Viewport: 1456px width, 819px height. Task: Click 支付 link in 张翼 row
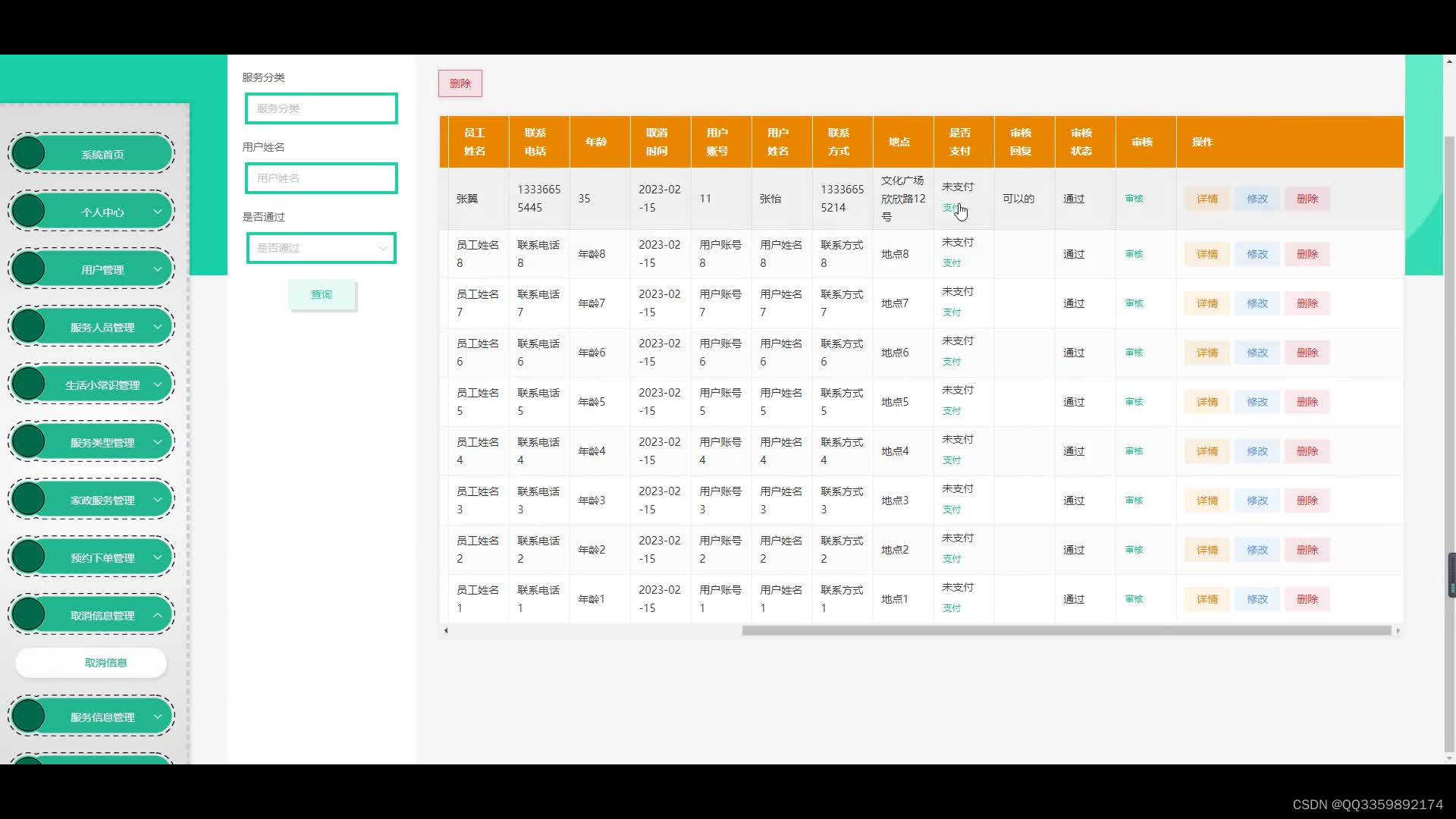(x=951, y=208)
